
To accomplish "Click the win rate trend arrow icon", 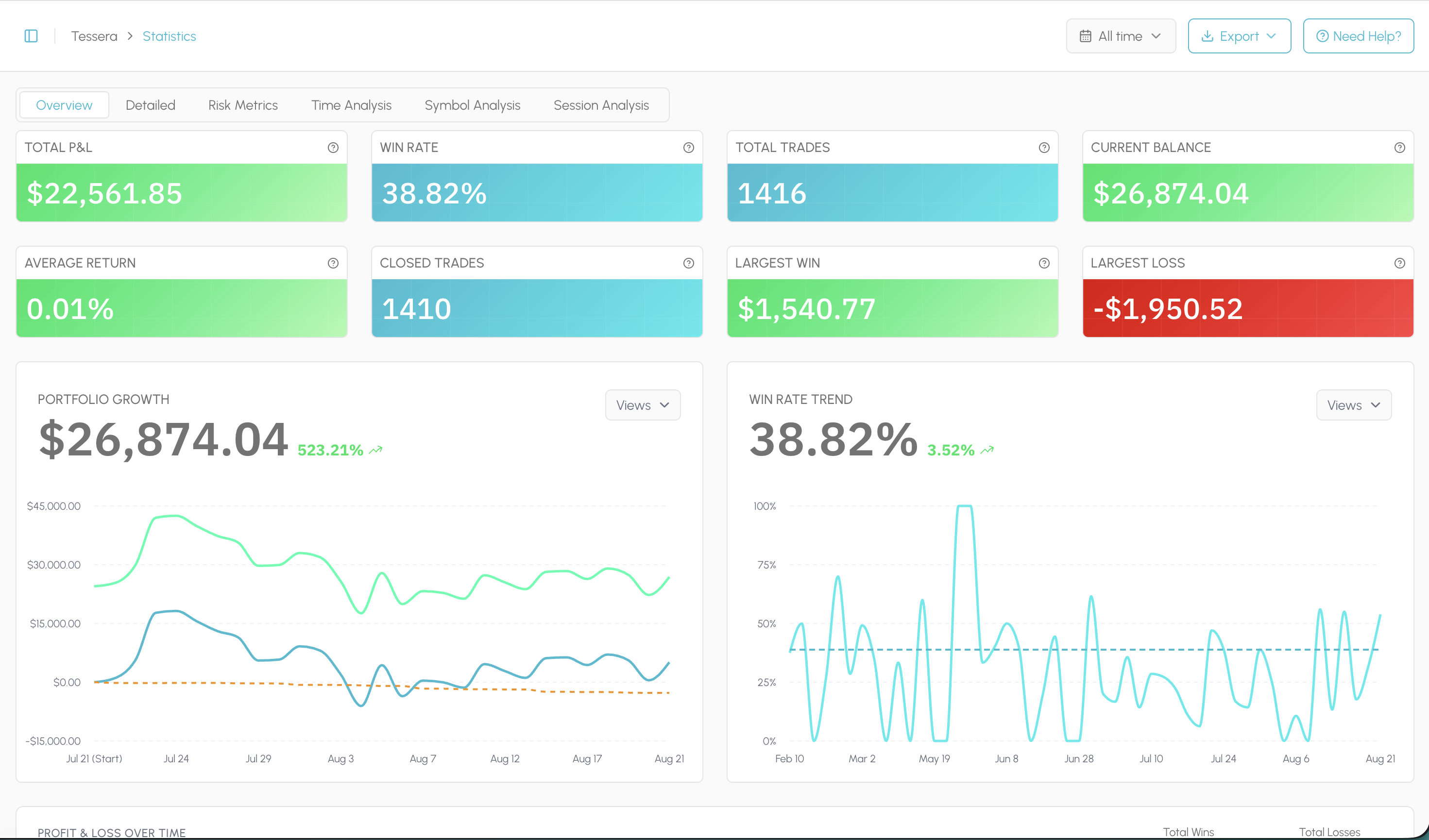I will [987, 450].
